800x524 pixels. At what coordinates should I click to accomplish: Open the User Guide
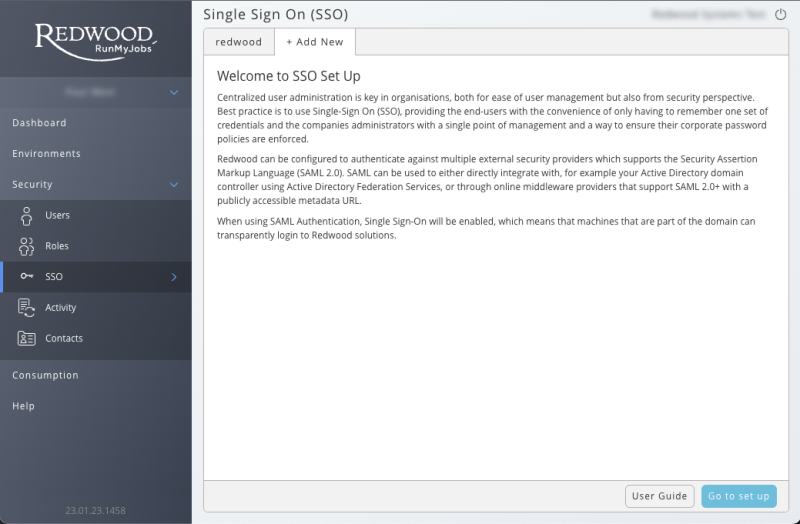tap(659, 496)
